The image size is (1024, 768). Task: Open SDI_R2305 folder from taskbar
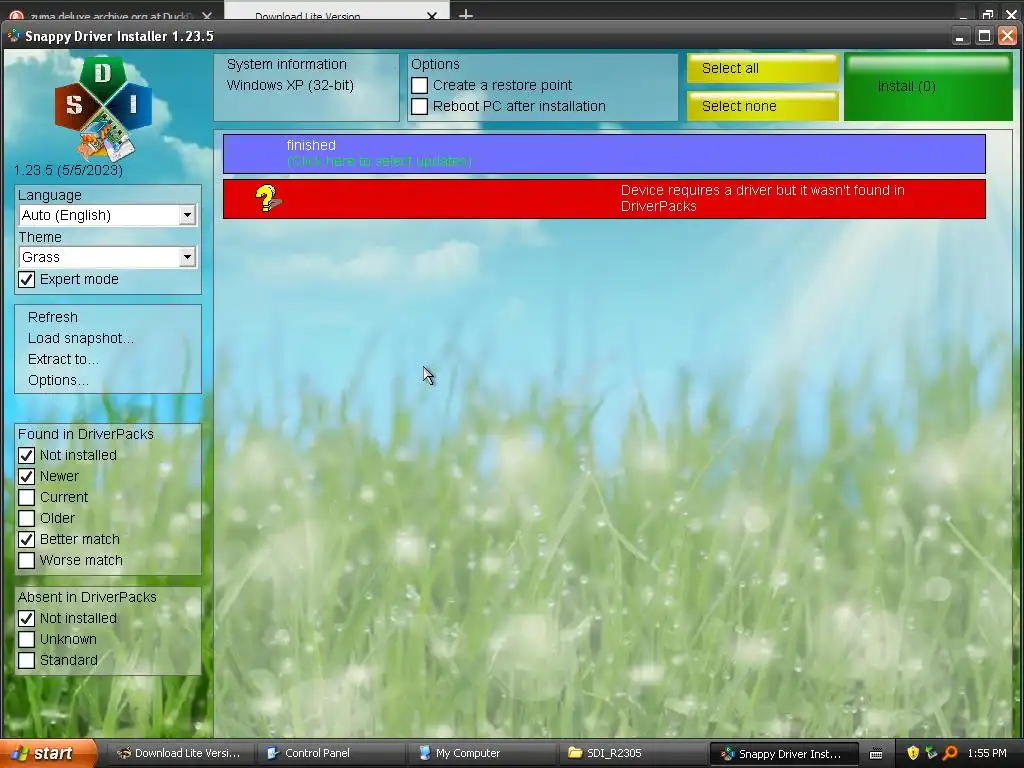[632, 753]
